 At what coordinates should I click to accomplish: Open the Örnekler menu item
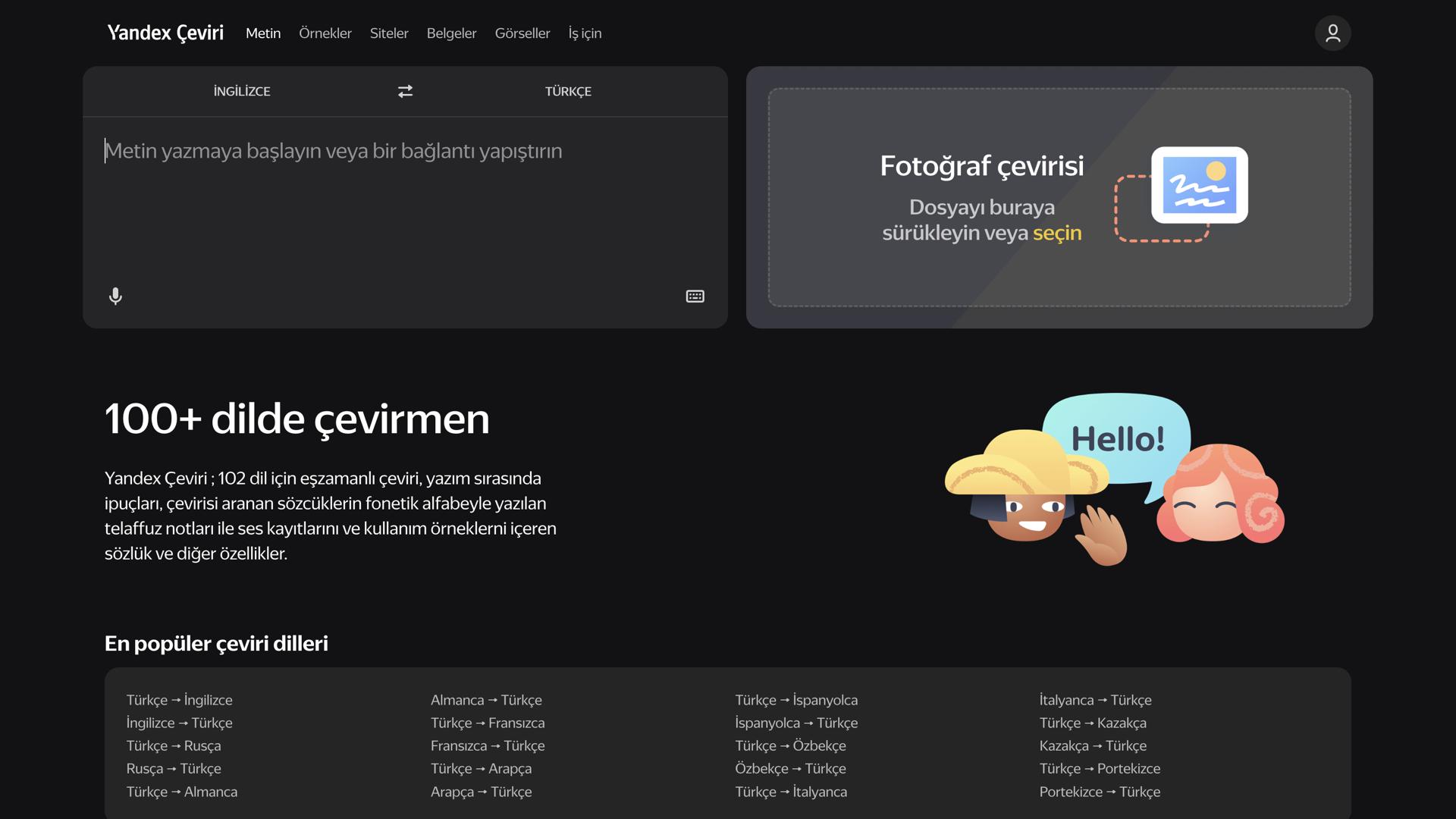tap(325, 33)
